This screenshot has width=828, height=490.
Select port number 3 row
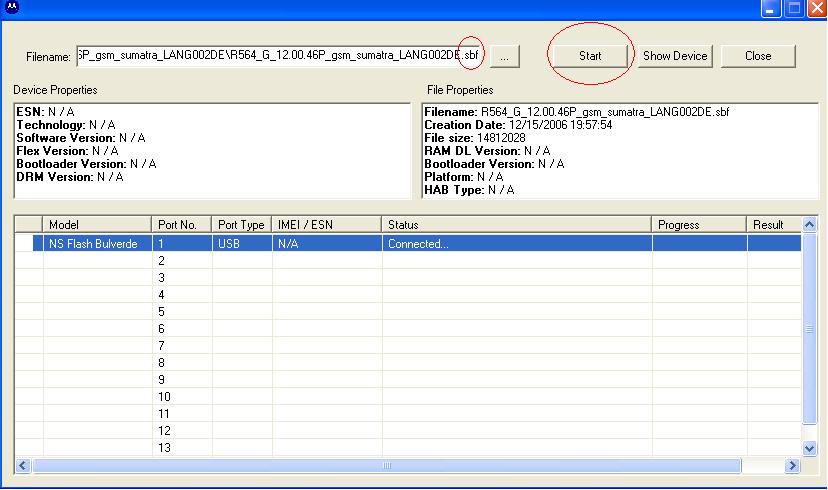[408, 278]
